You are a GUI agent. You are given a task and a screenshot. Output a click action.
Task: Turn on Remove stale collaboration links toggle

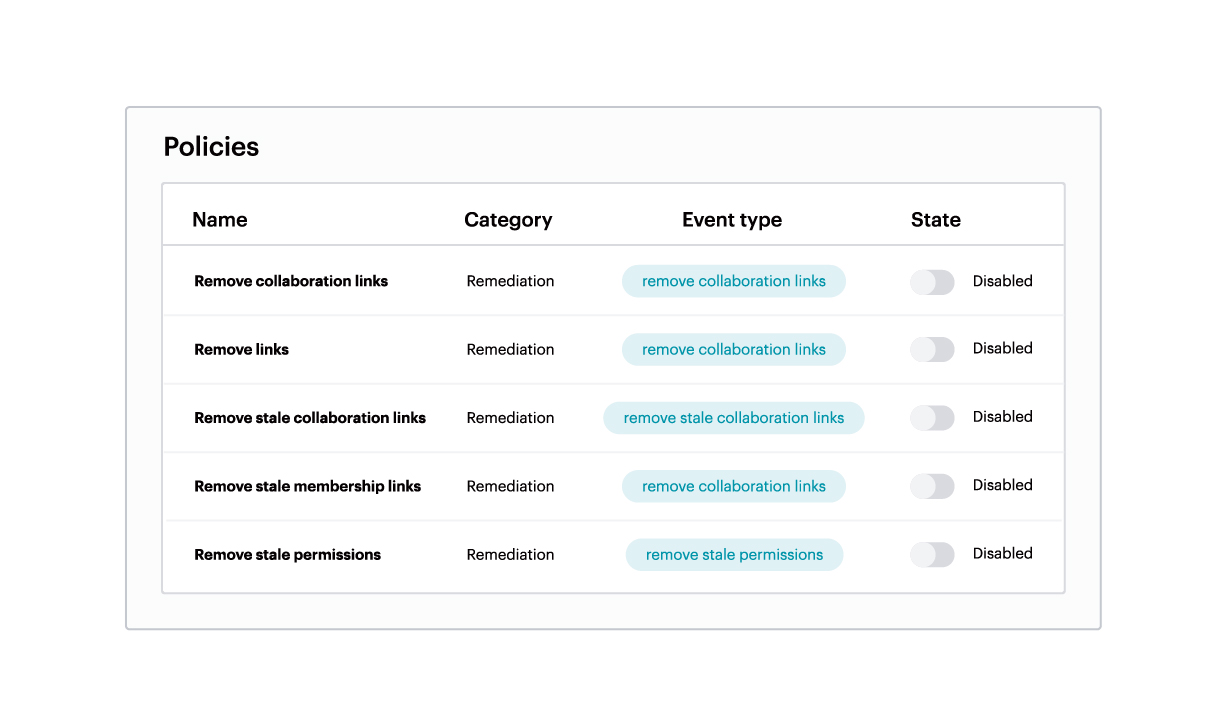click(931, 418)
